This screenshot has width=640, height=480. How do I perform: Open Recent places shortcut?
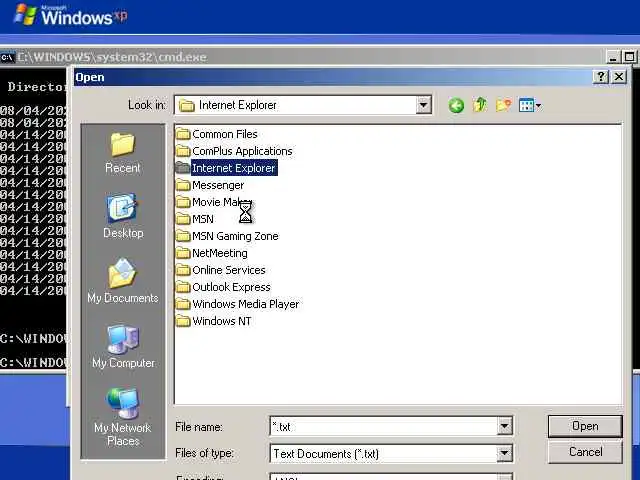(x=122, y=153)
